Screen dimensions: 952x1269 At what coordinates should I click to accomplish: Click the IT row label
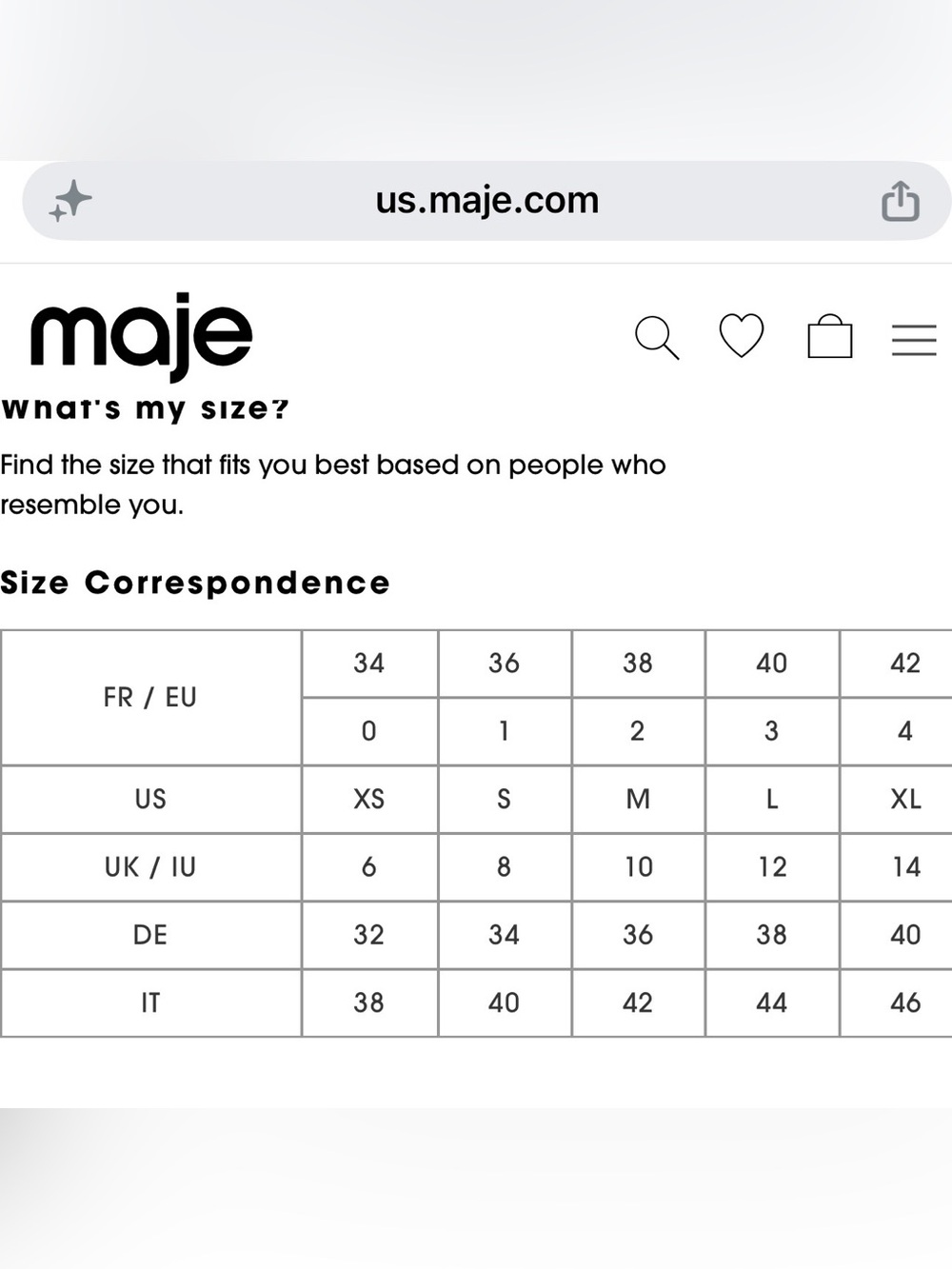pos(150,1002)
